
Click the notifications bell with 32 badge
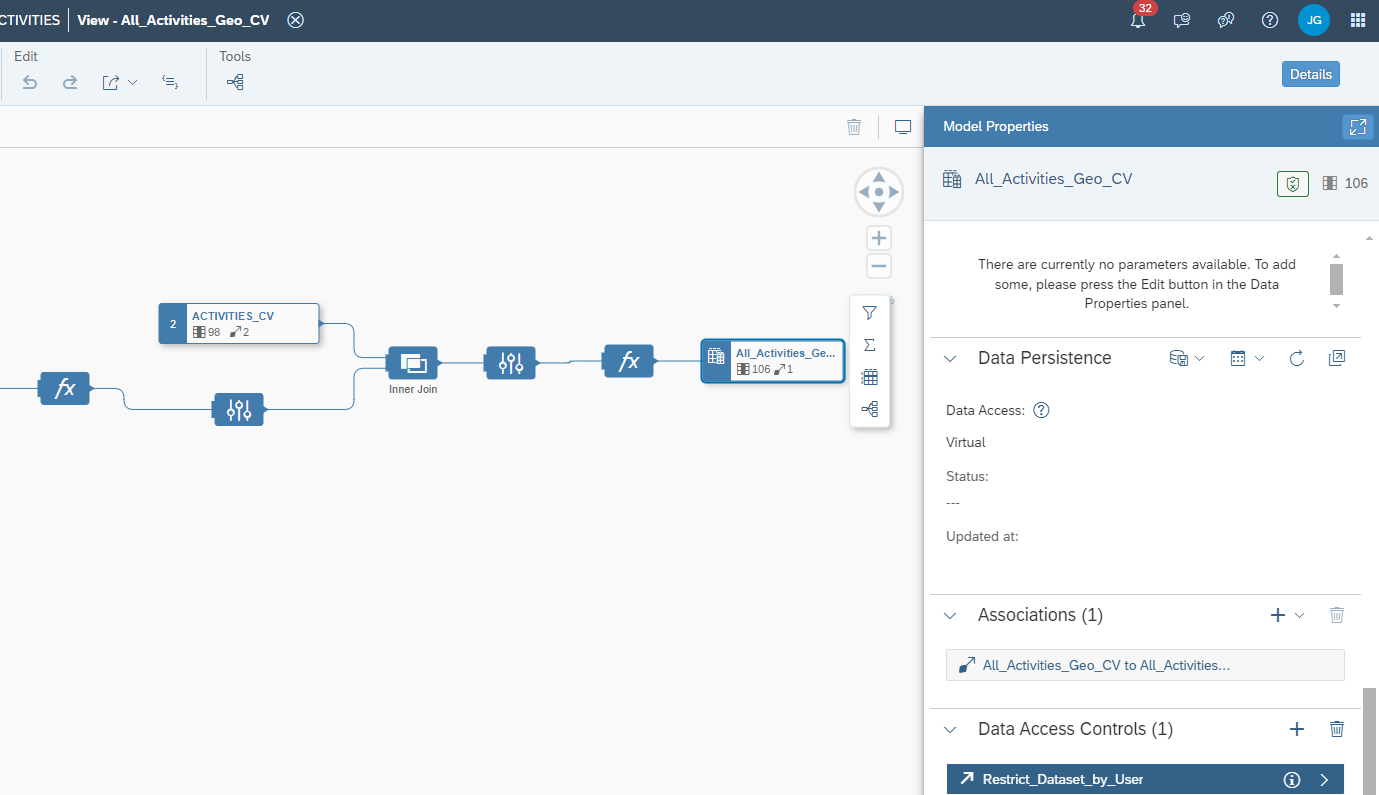(x=1138, y=20)
